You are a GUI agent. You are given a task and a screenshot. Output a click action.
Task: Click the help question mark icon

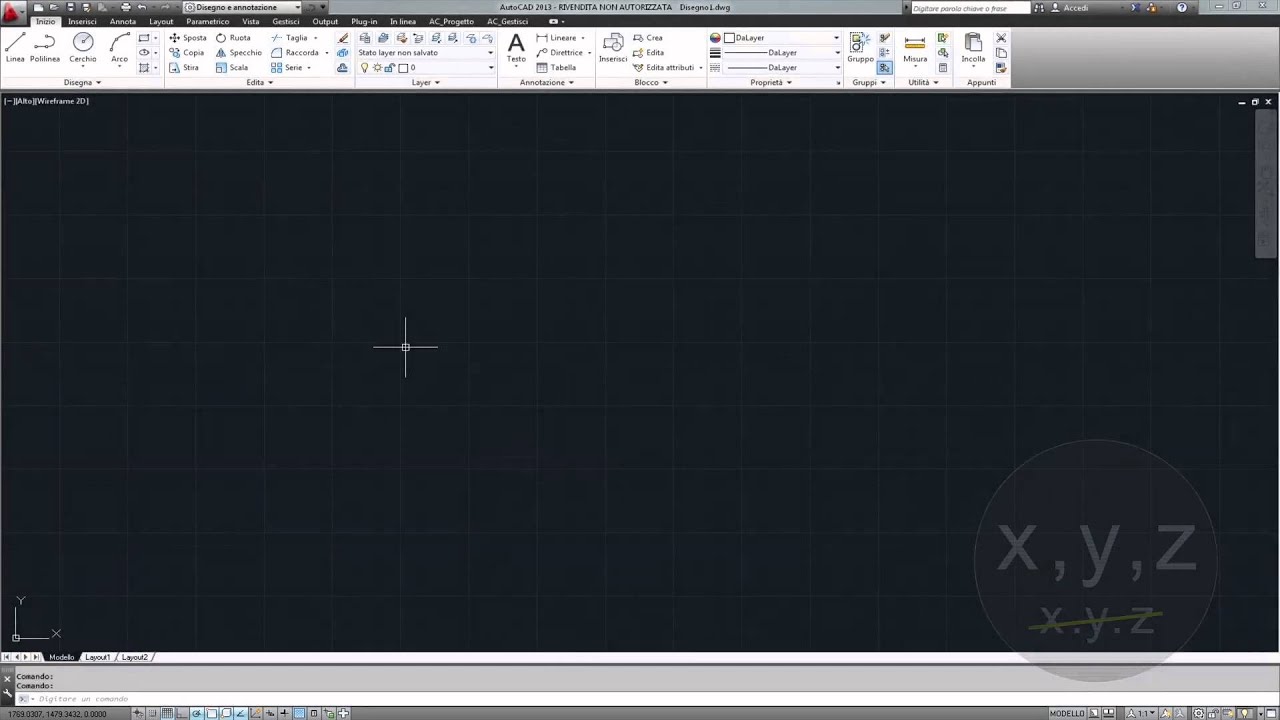click(1182, 7)
